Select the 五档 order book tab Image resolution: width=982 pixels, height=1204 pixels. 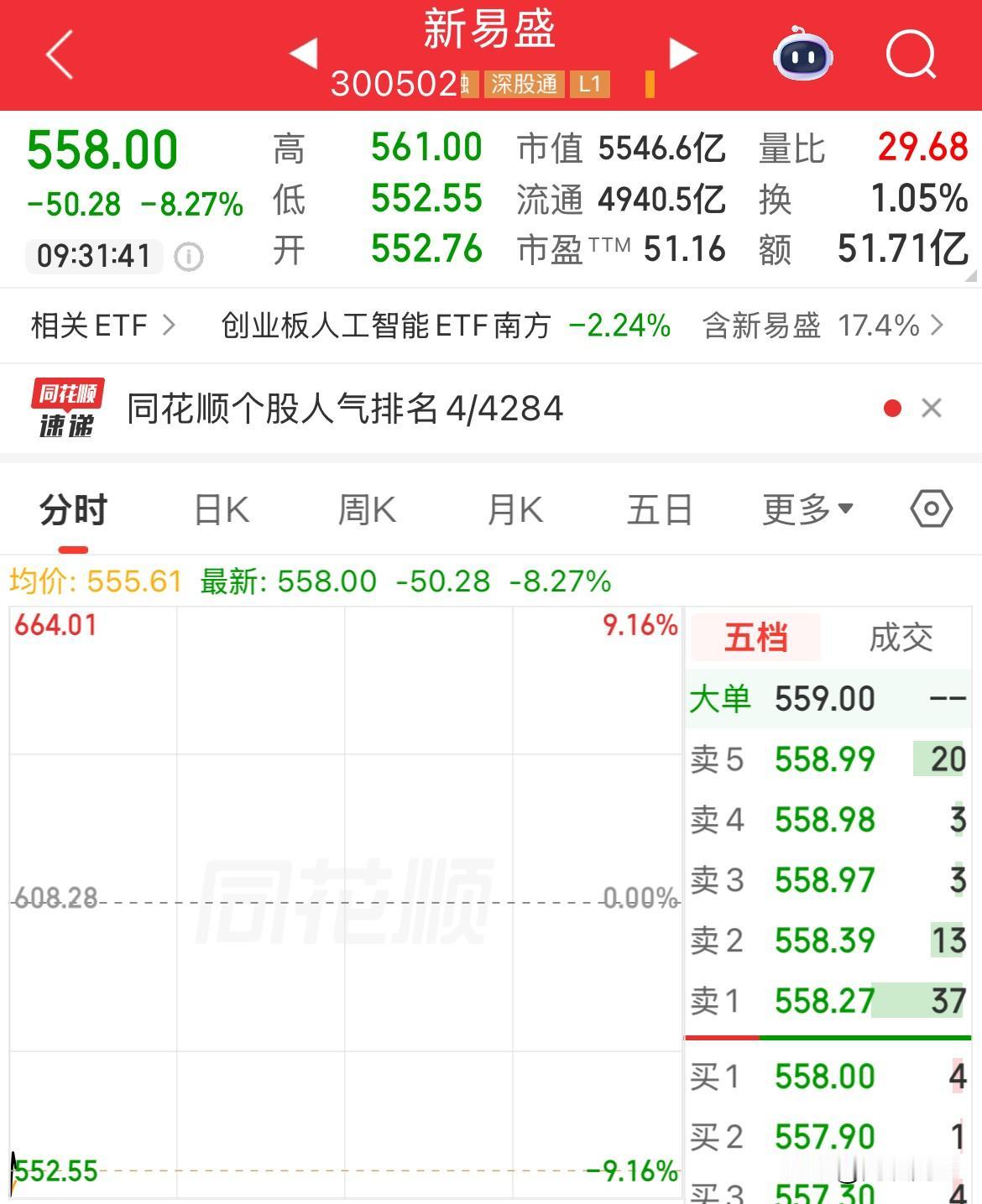(754, 637)
